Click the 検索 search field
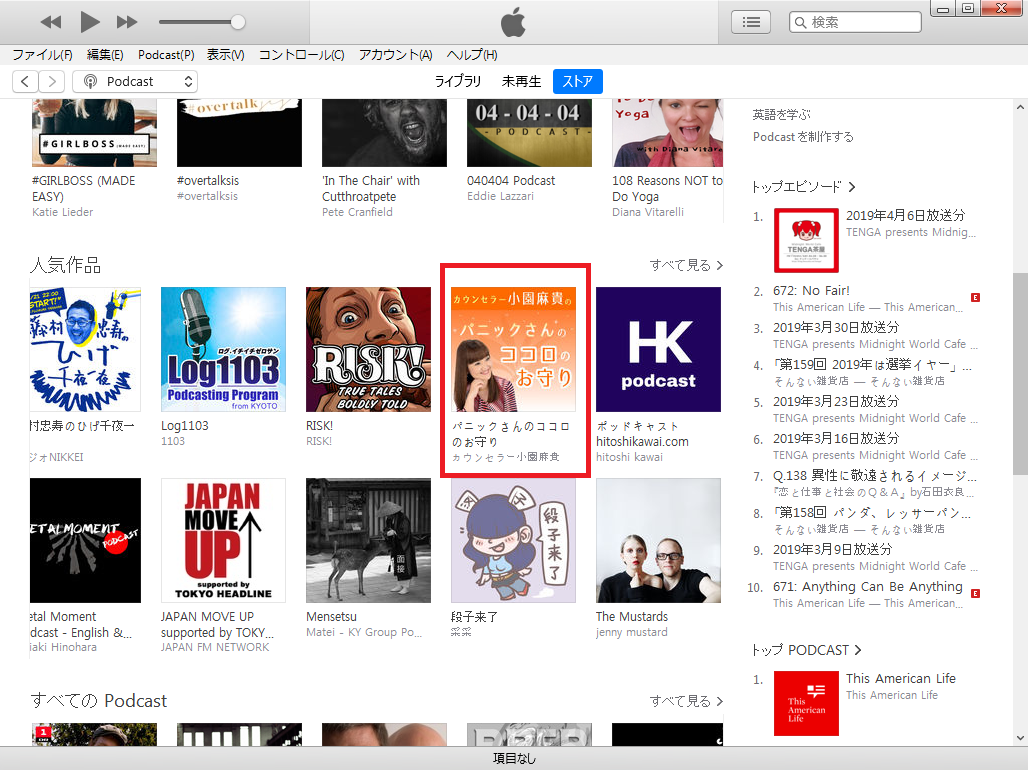This screenshot has height=770, width=1028. tap(855, 22)
